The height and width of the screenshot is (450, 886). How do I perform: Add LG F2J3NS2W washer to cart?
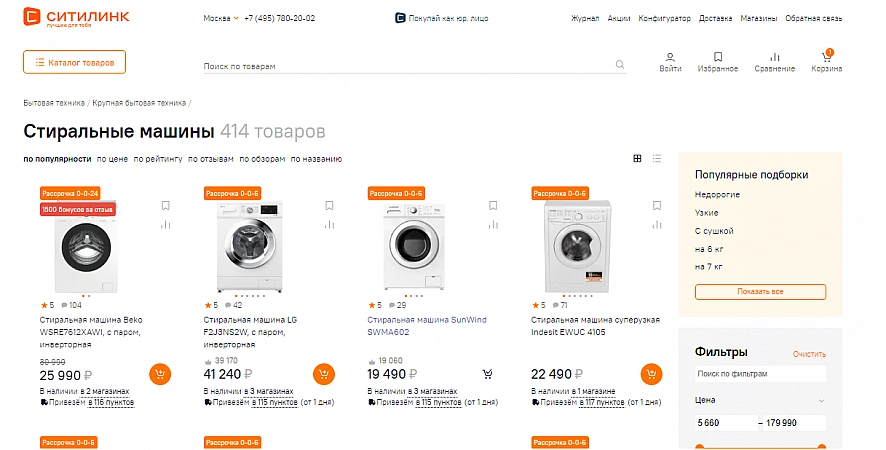[x=324, y=374]
